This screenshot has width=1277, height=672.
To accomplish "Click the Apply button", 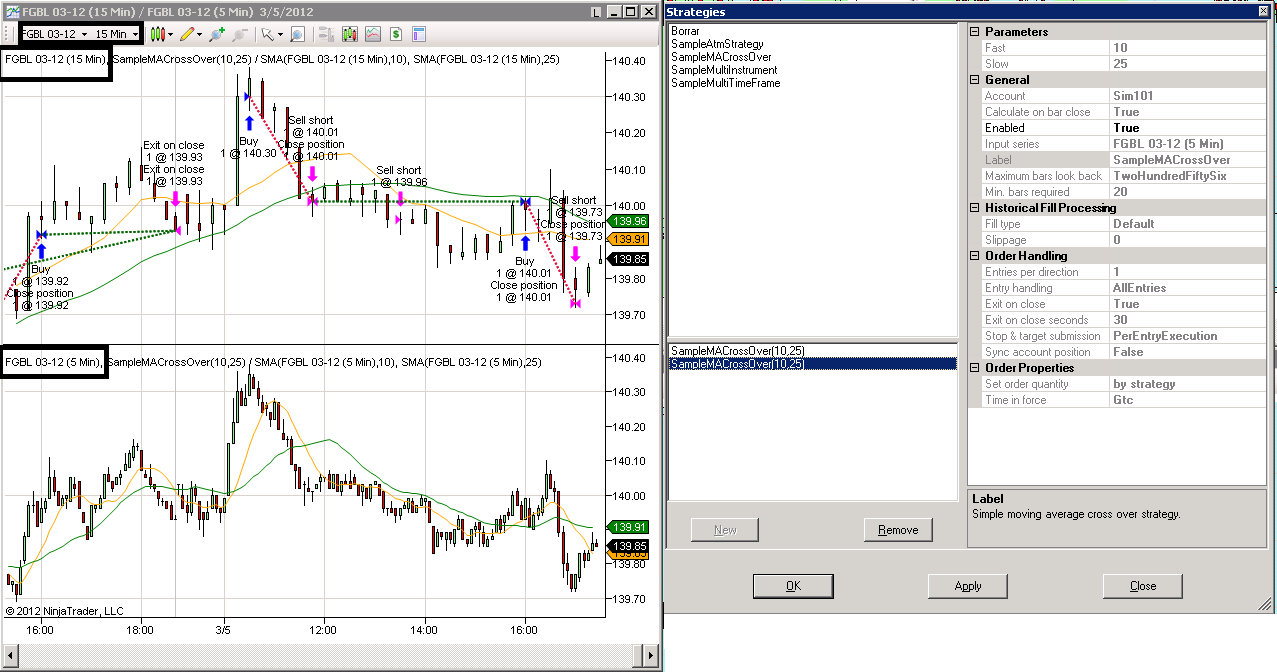I will tap(968, 586).
